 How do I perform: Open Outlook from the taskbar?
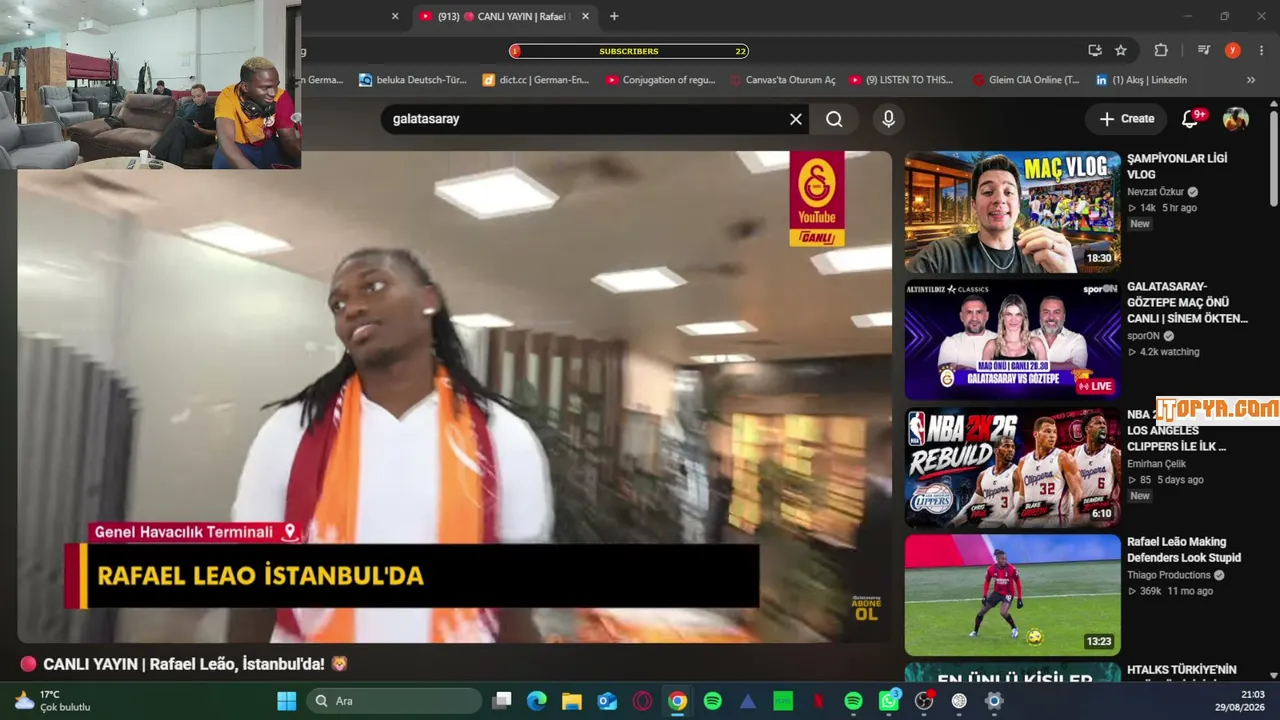click(607, 701)
